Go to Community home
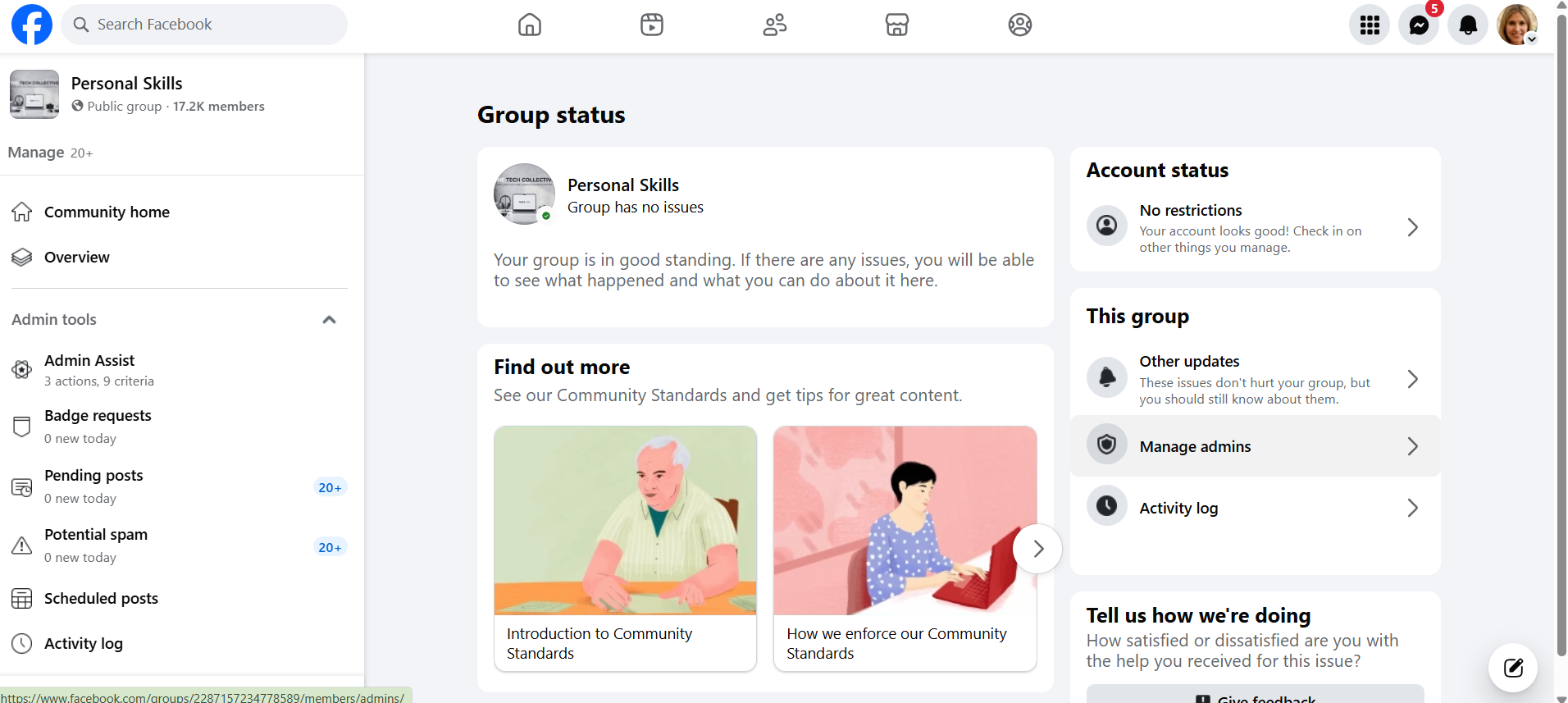The height and width of the screenshot is (703, 1568). tap(180, 212)
